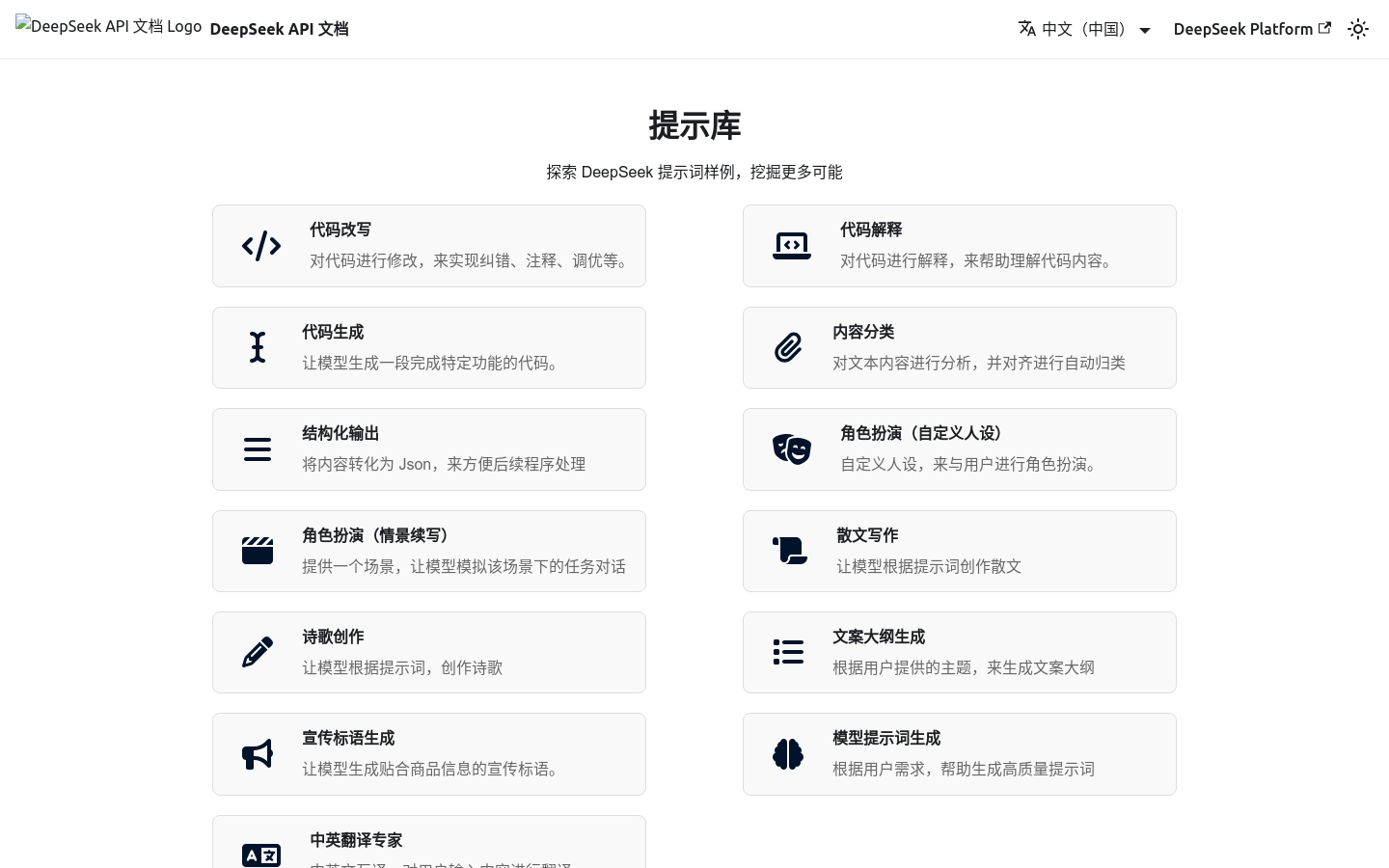The height and width of the screenshot is (868, 1389).
Task: Click the paperclip icon for 内容分类
Action: pos(788,347)
